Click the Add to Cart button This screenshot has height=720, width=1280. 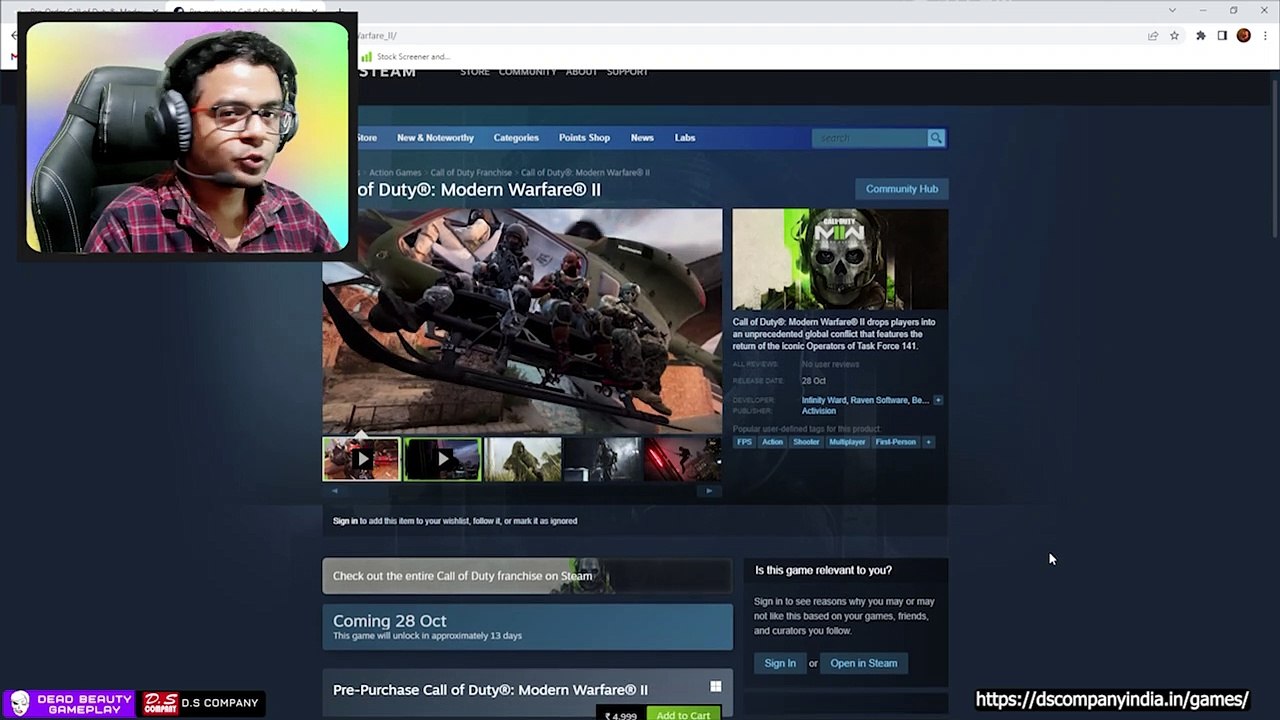pos(683,714)
